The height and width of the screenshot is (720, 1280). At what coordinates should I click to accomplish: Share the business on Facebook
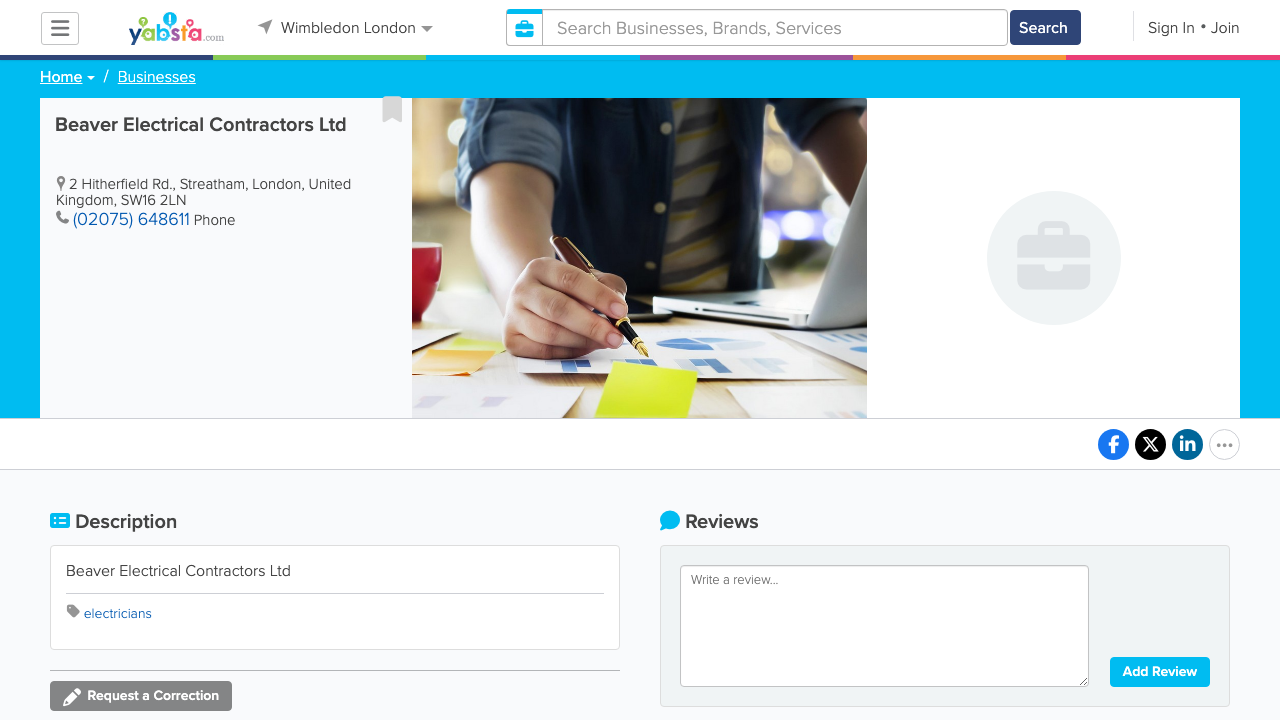(x=1113, y=444)
